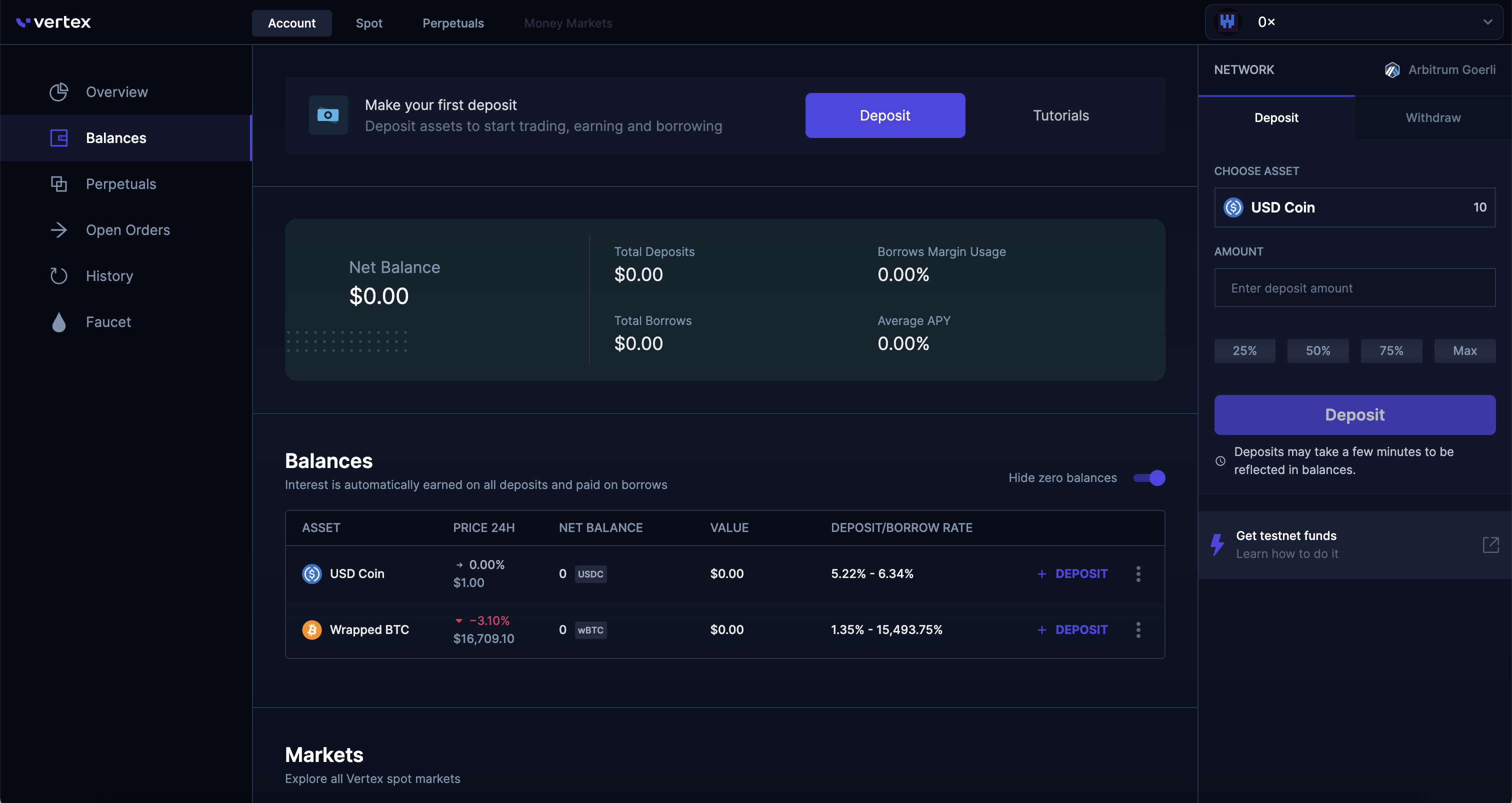The height and width of the screenshot is (803, 1512).
Task: Click the History clock icon
Action: click(58, 276)
